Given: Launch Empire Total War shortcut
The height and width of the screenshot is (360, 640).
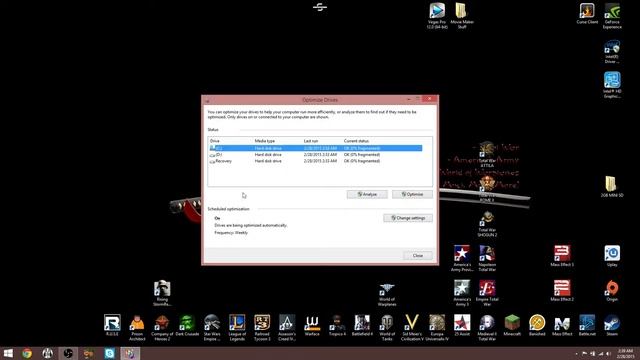Looking at the screenshot, I should pyautogui.click(x=487, y=293).
